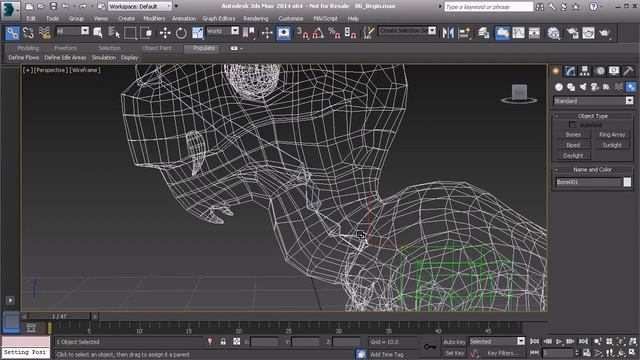Image resolution: width=640 pixels, height=360 pixels.
Task: Open the Create Selection Set dropdown
Action: [407, 31]
